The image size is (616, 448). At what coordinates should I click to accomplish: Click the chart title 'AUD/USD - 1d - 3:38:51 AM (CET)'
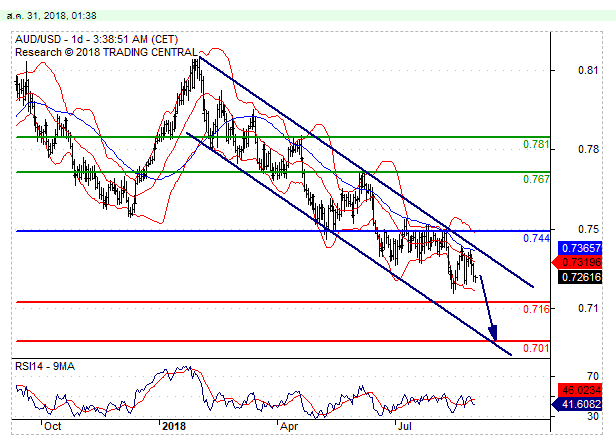97,39
